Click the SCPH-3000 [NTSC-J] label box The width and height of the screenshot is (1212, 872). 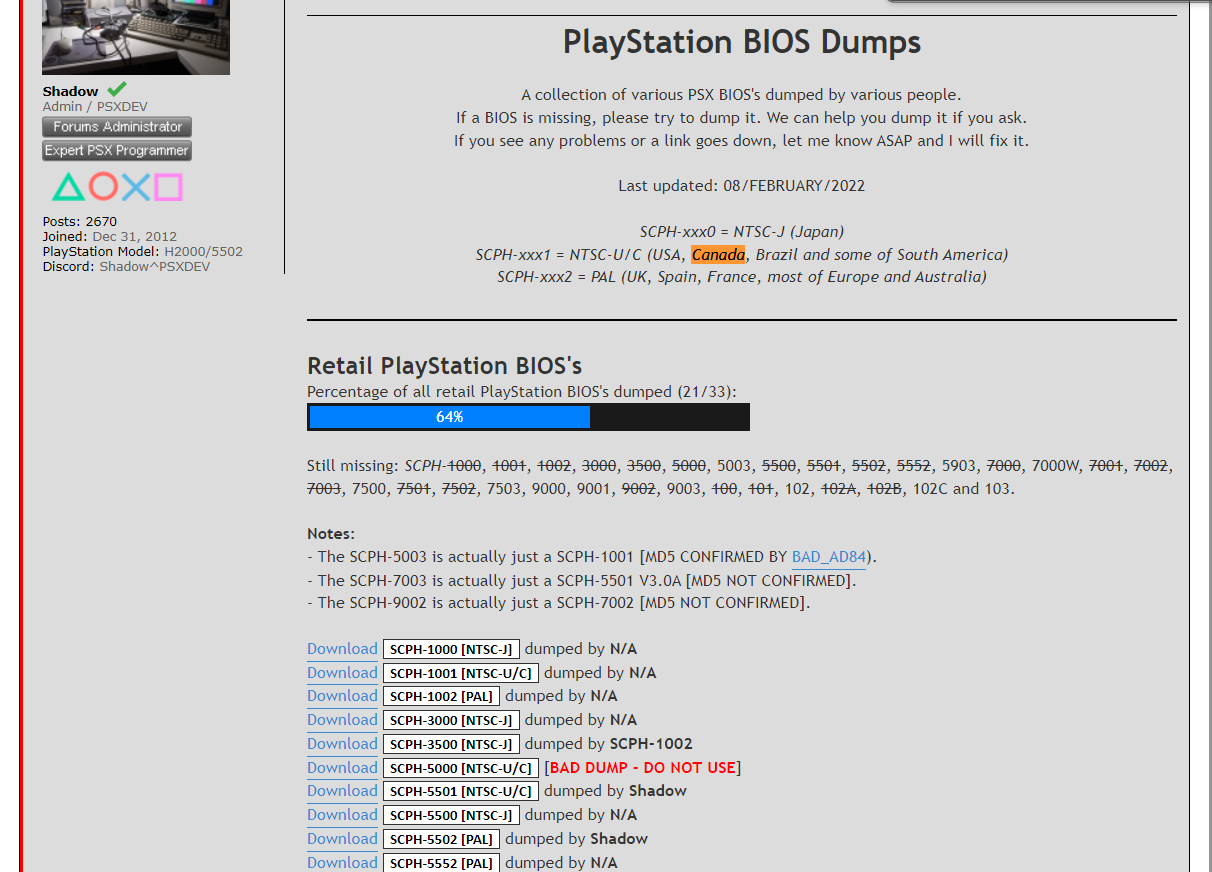coord(451,720)
